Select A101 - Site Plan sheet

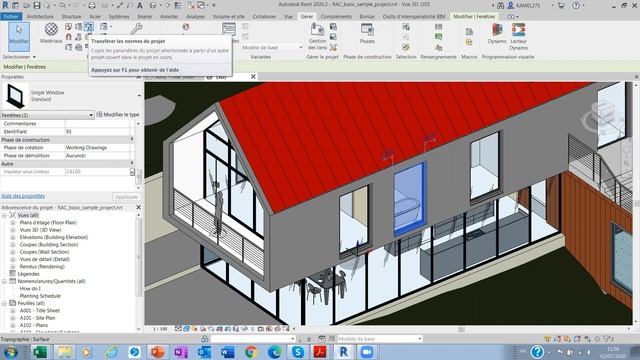38,318
